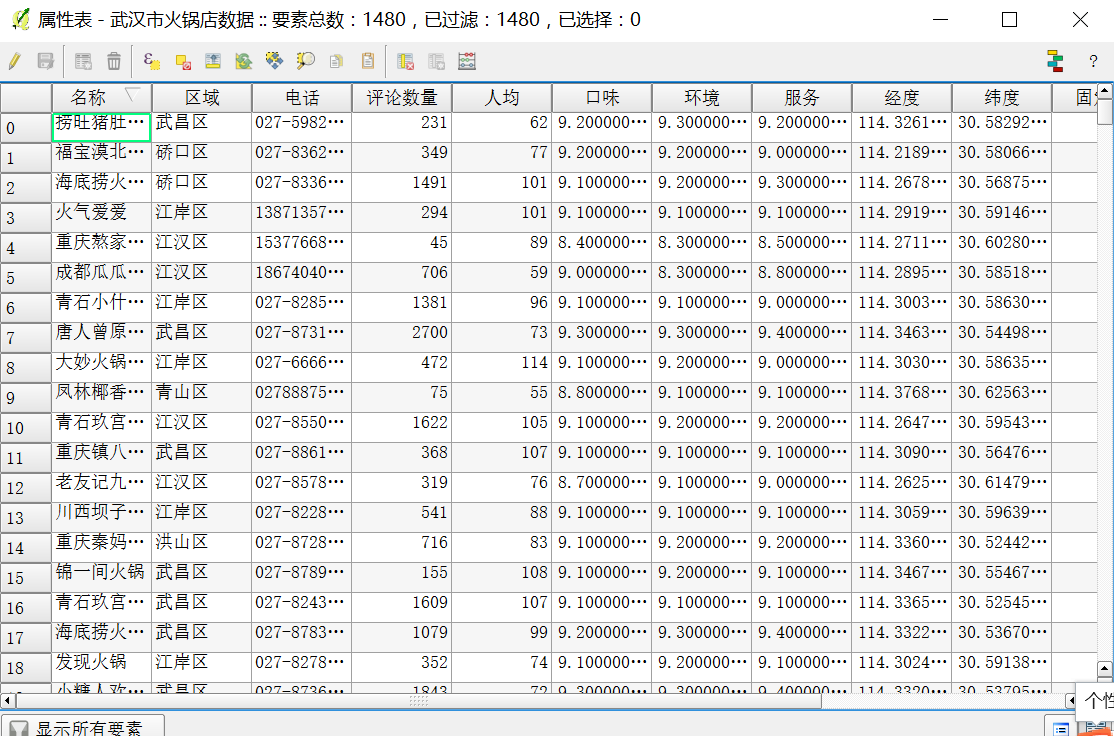Open the field calculator abacus icon

click(x=467, y=61)
